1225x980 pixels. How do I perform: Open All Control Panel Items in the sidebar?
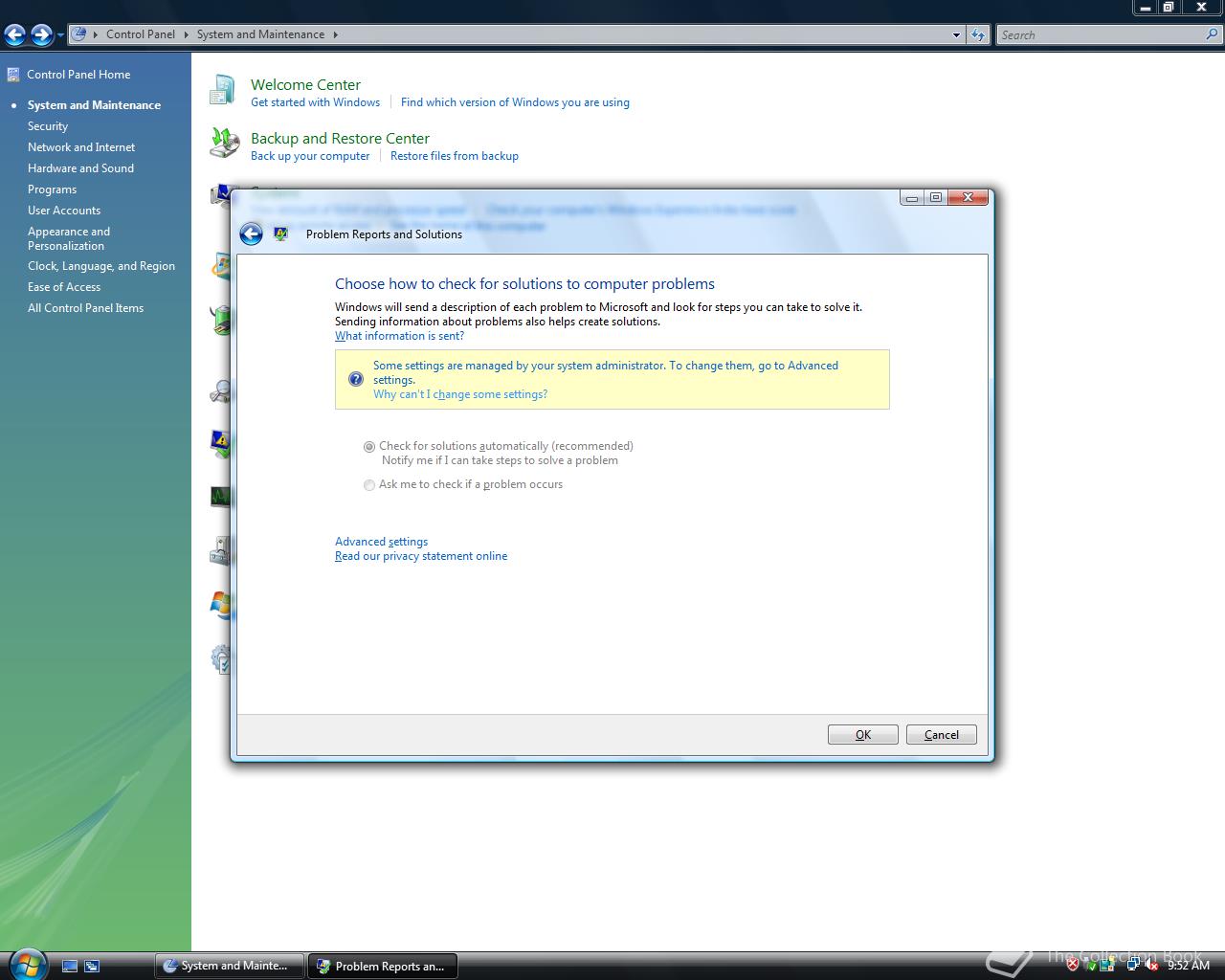point(85,308)
